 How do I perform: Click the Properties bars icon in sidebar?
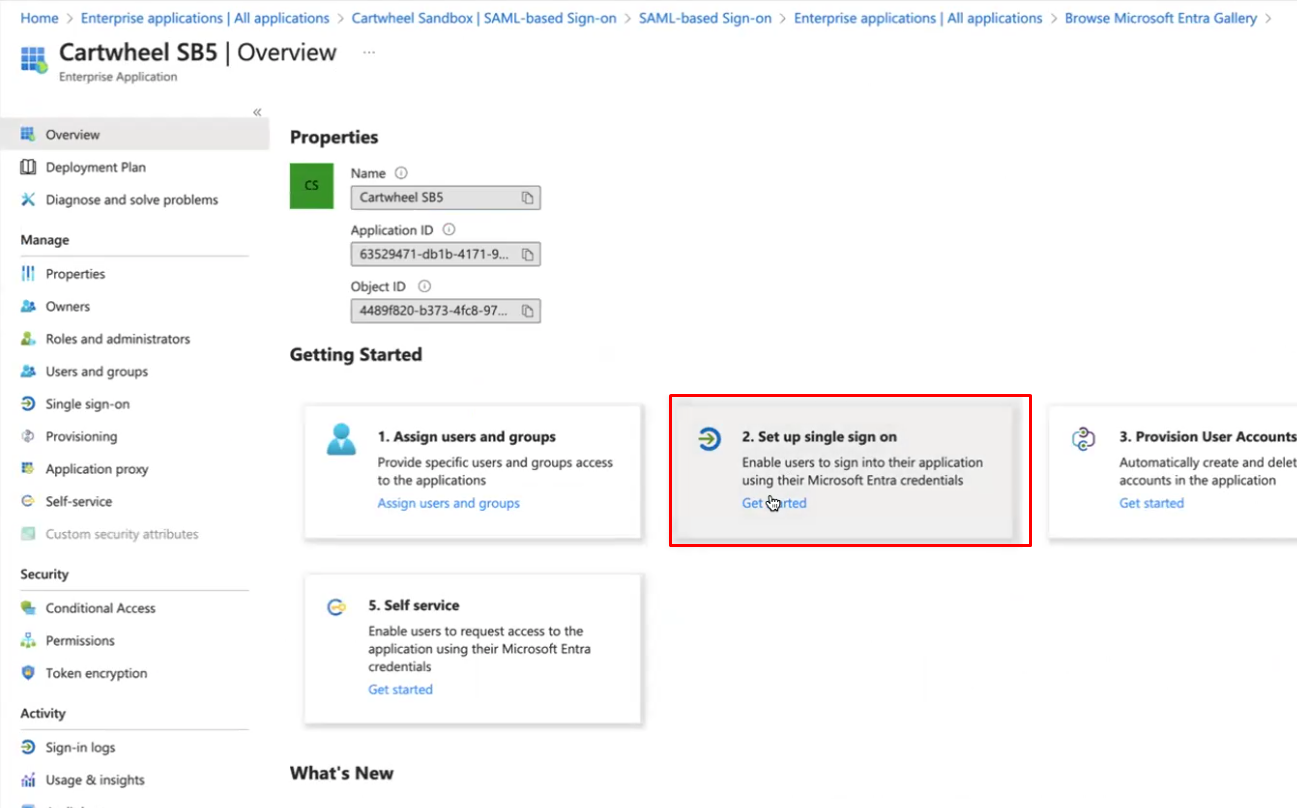tap(28, 274)
